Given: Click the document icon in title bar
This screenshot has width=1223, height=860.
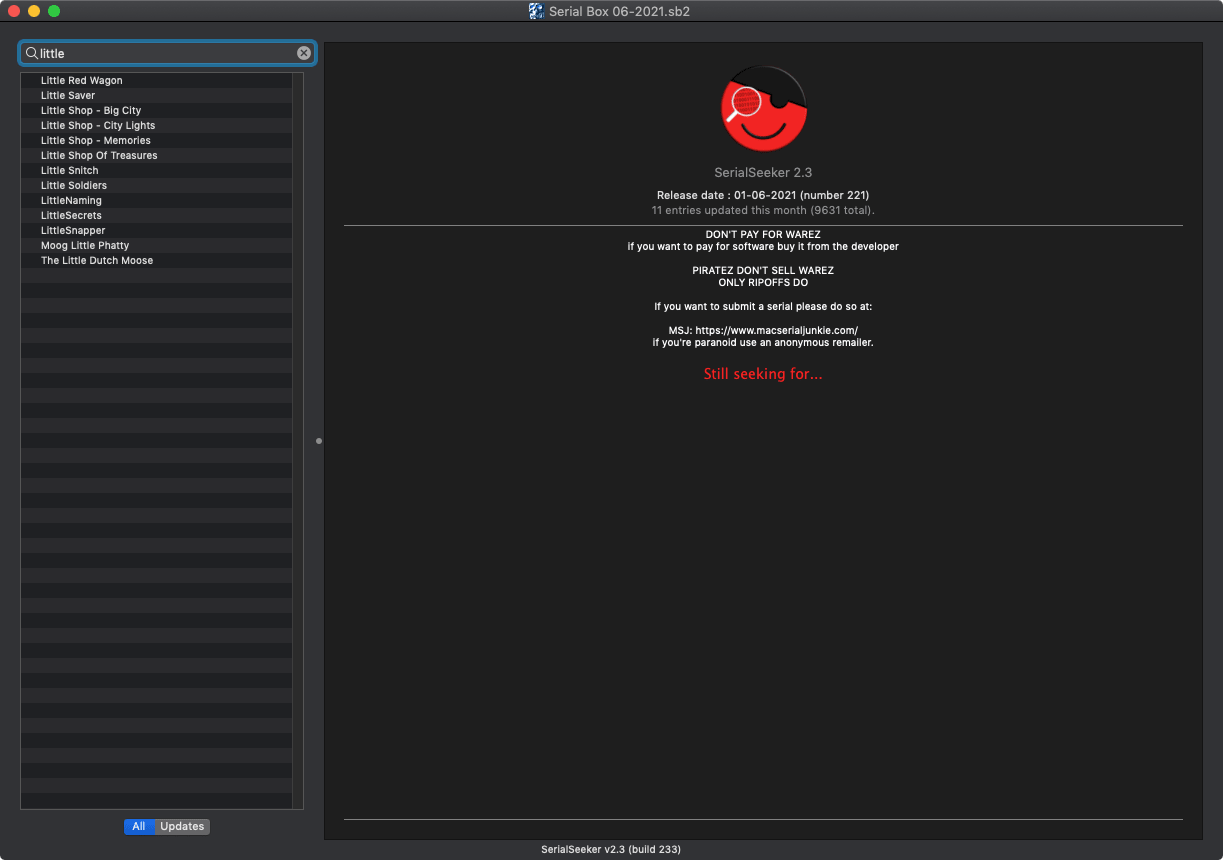Looking at the screenshot, I should (x=536, y=11).
